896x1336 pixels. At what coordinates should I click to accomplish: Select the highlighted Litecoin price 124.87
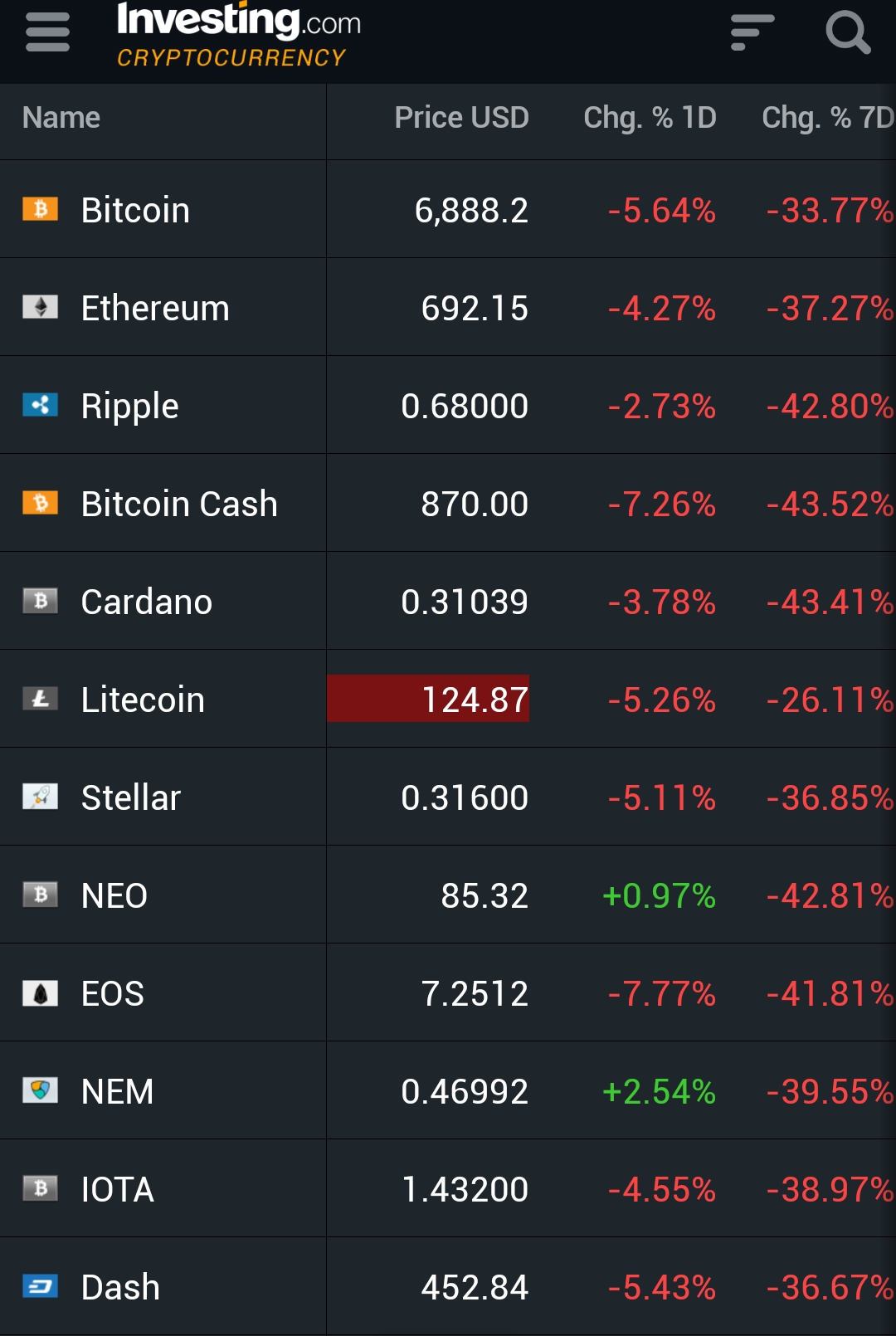(474, 700)
